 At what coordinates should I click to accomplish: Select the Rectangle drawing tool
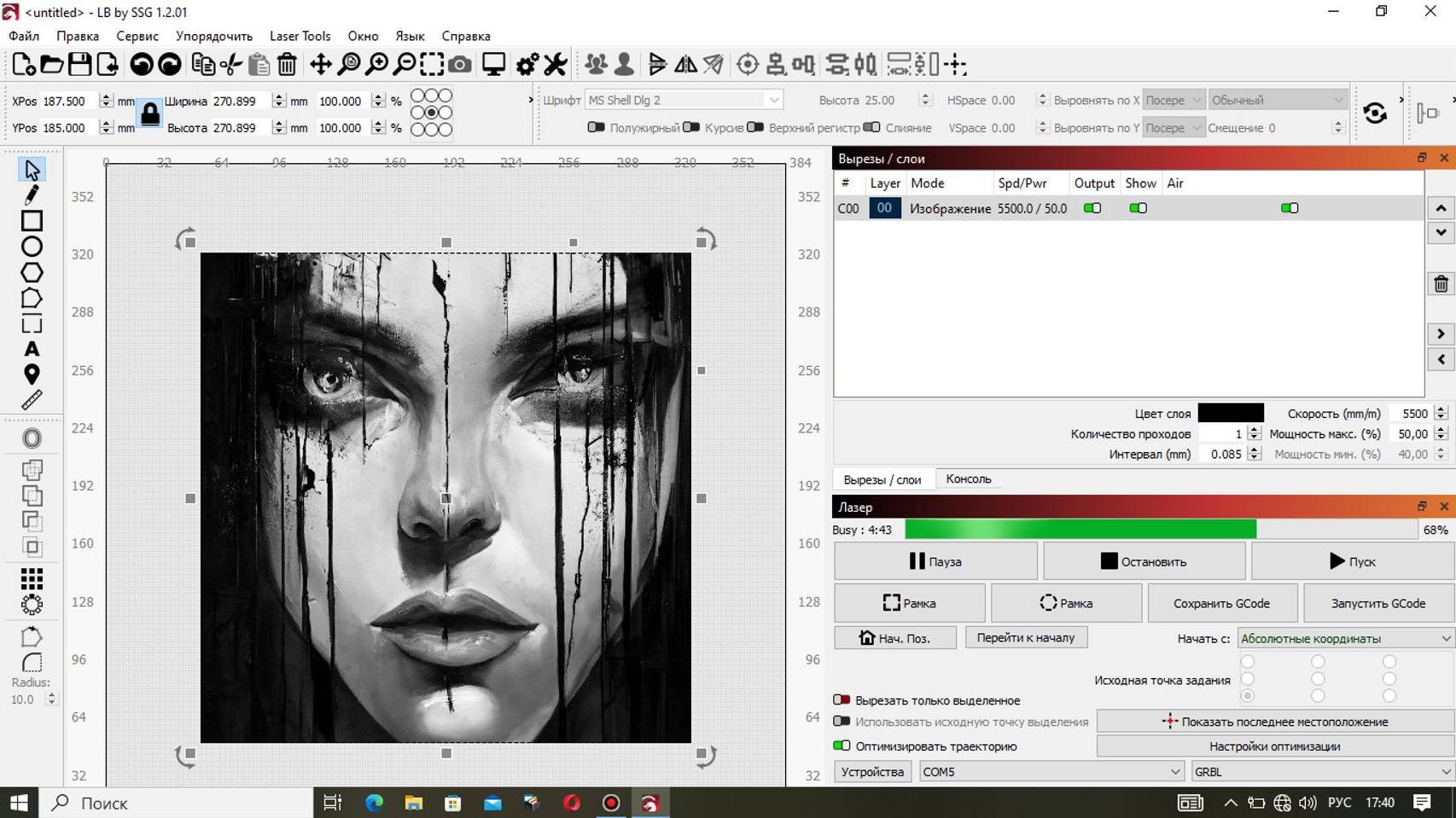coord(32,221)
